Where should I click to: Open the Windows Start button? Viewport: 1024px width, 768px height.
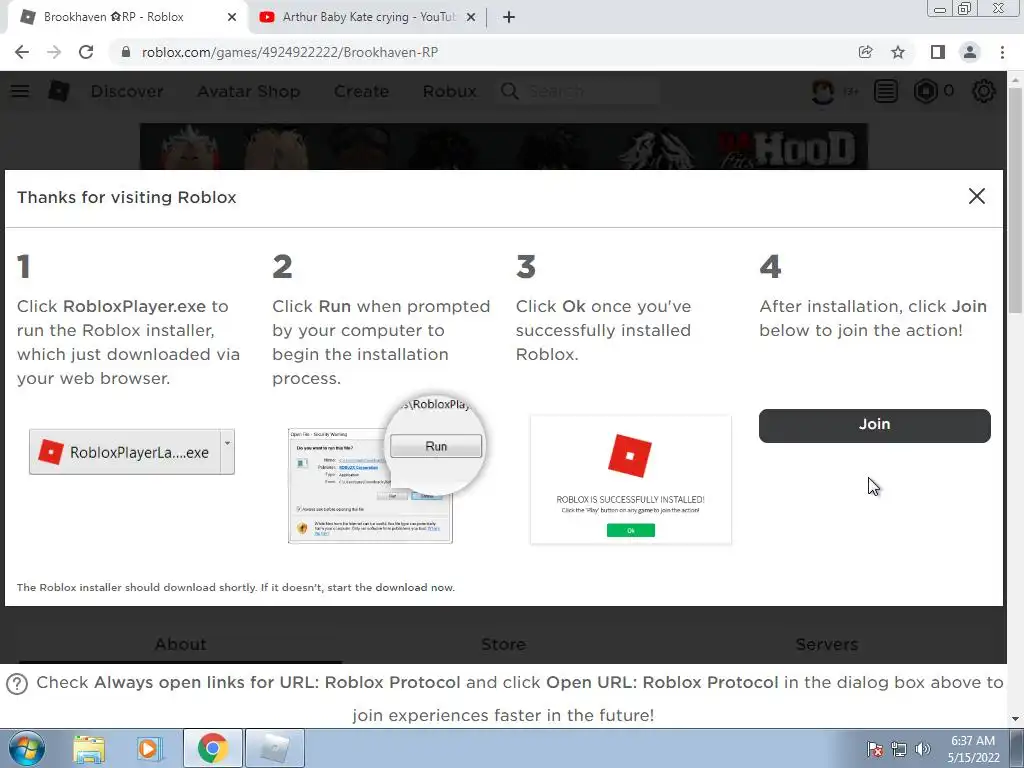coord(27,748)
